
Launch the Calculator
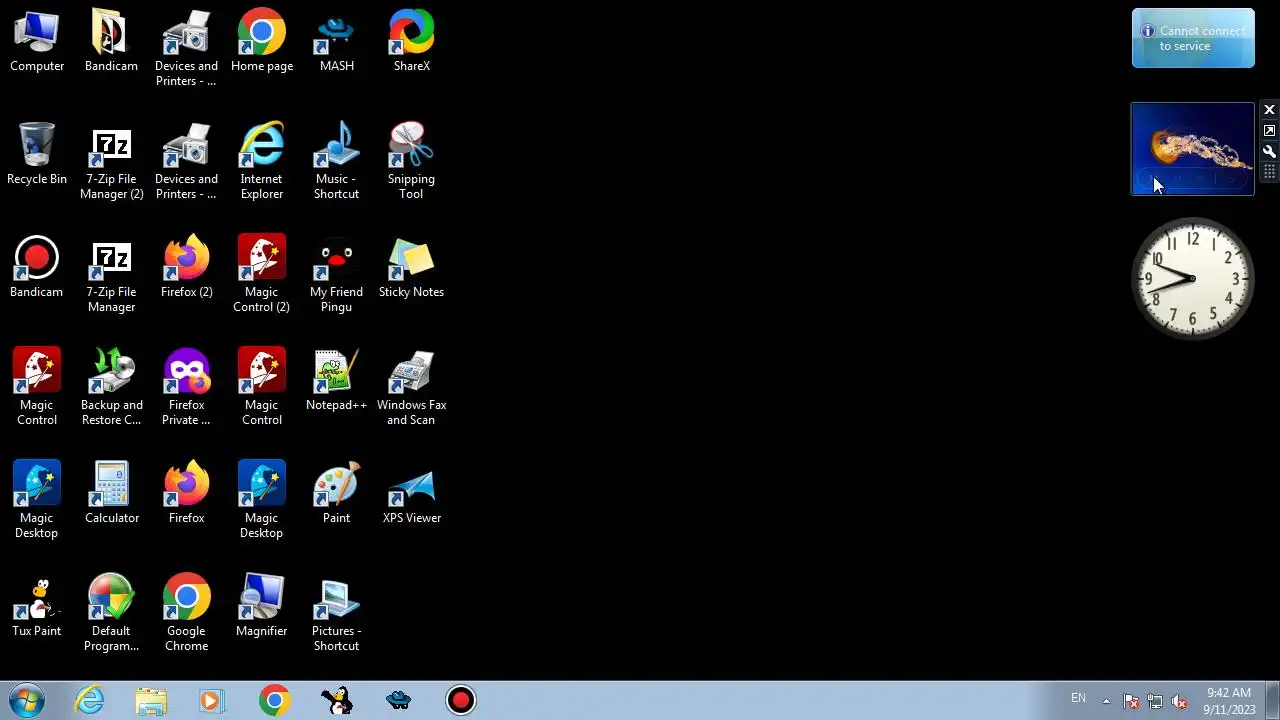click(x=111, y=494)
